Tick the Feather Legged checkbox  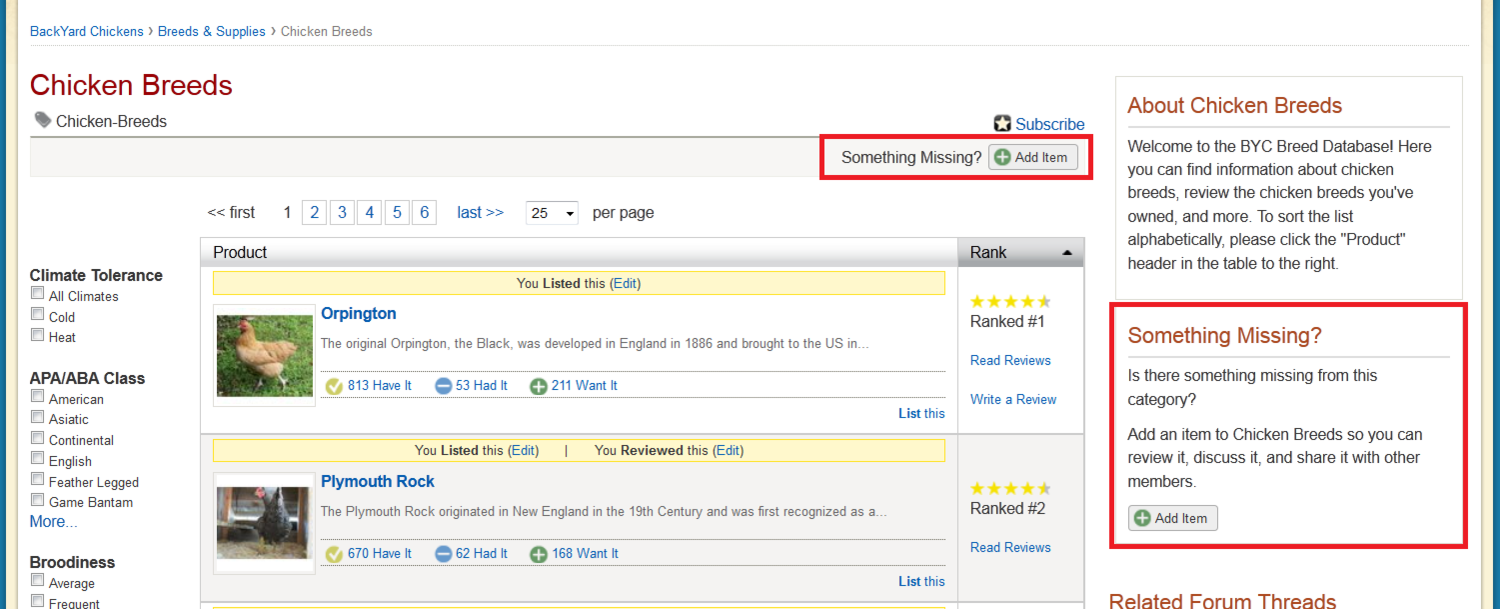[x=38, y=480]
